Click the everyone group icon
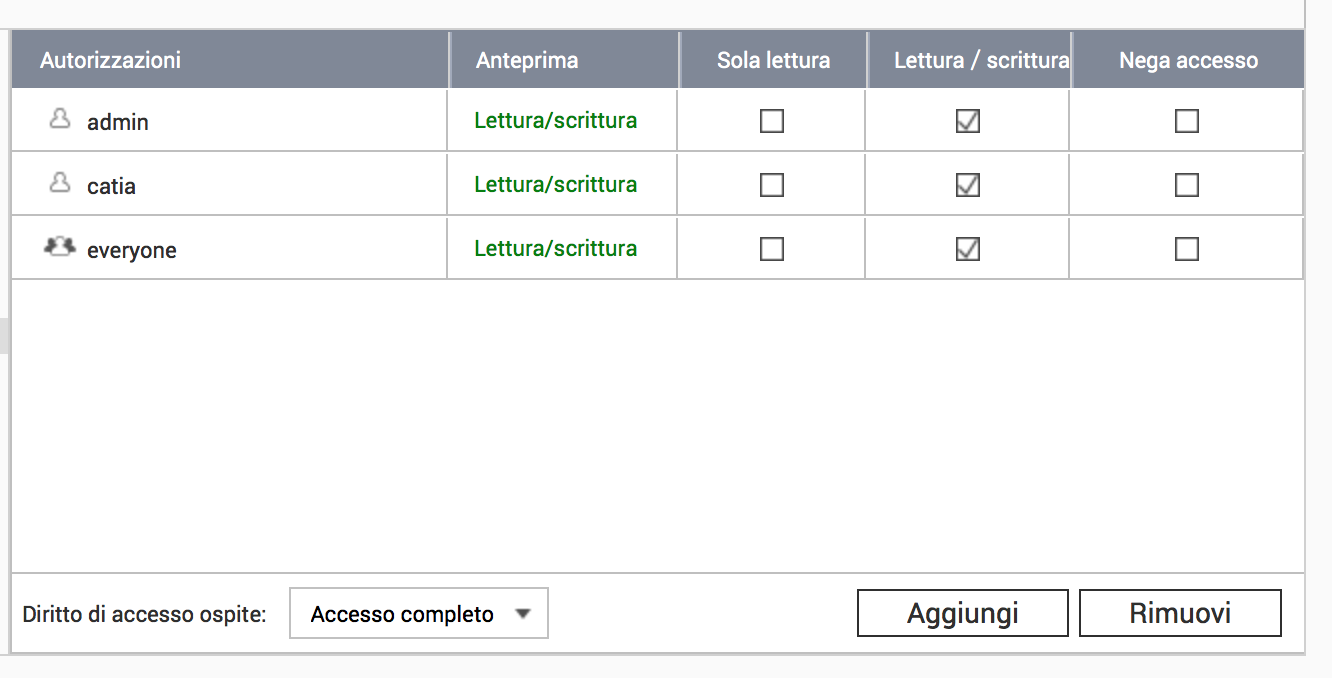Screen dimensions: 1332x678 pyautogui.click(x=60, y=248)
